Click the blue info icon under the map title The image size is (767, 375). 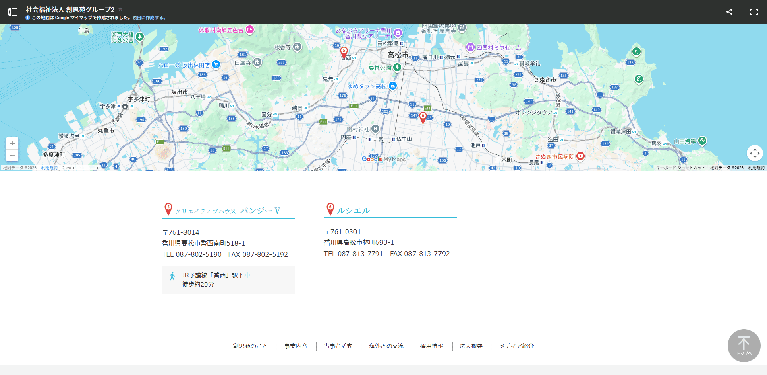coord(28,18)
